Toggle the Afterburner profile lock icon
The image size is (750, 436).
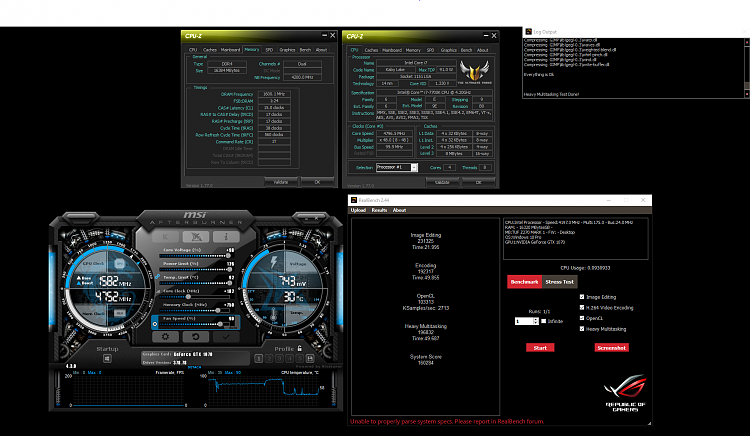pyautogui.click(x=299, y=348)
